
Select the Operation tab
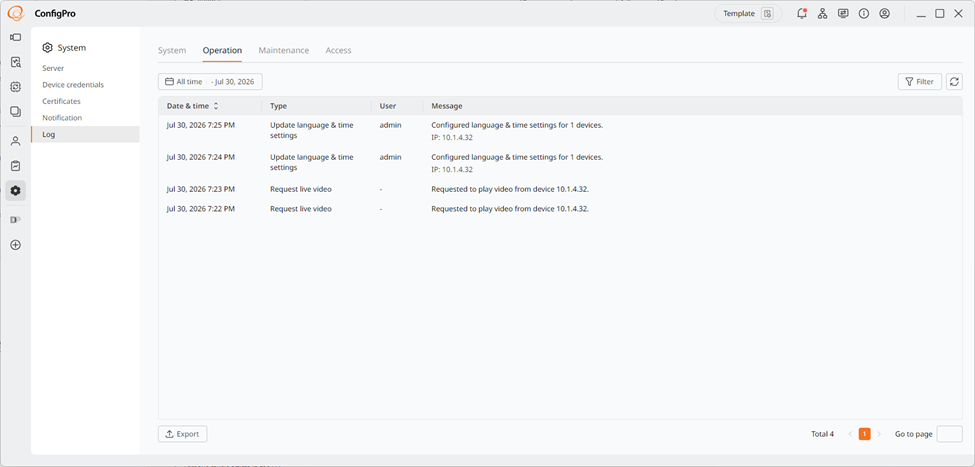pos(222,50)
